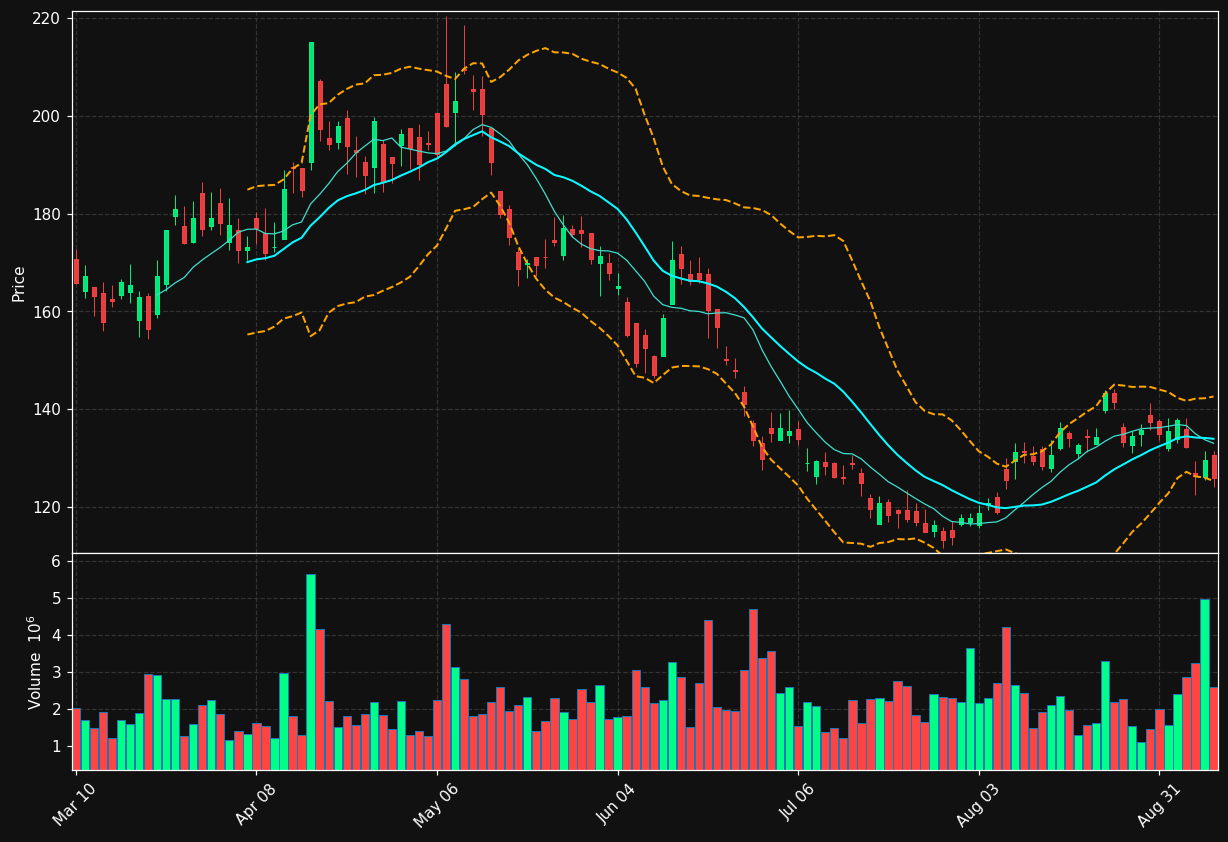The image size is (1228, 842).
Task: Click the Jun 04 date label
Action: point(617,805)
